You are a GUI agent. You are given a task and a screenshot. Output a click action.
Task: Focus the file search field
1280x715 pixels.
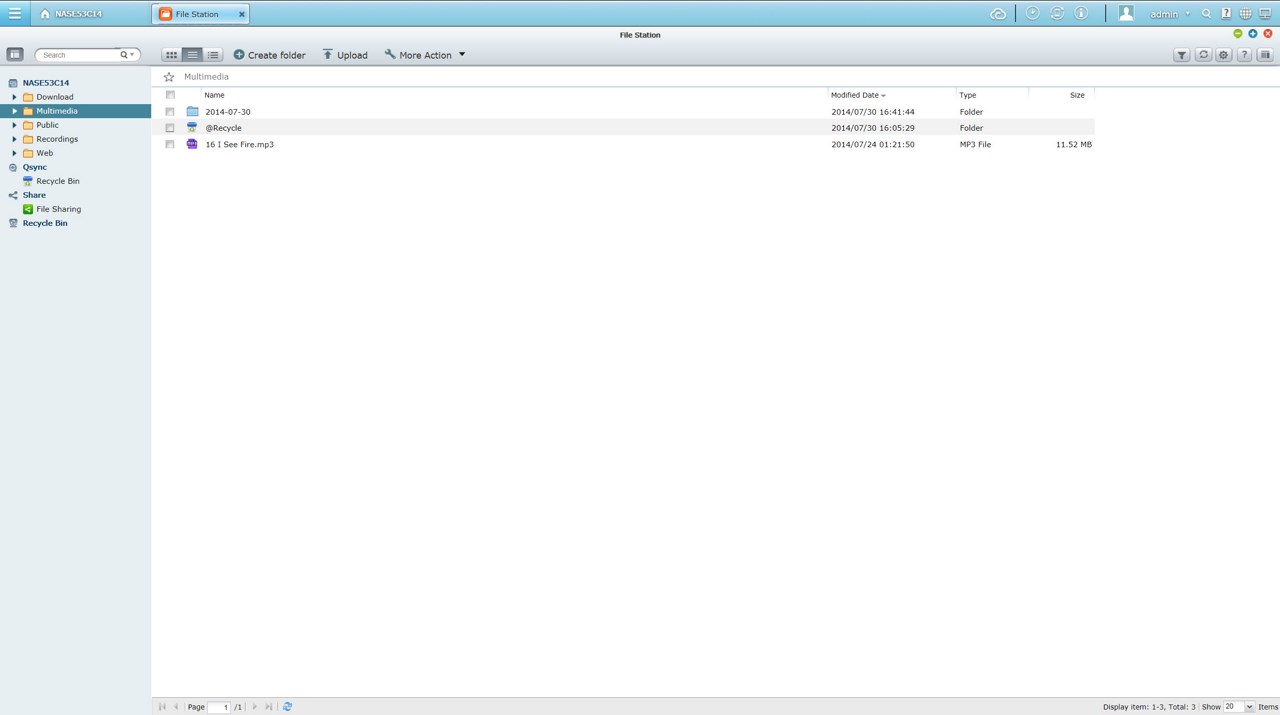click(80, 55)
